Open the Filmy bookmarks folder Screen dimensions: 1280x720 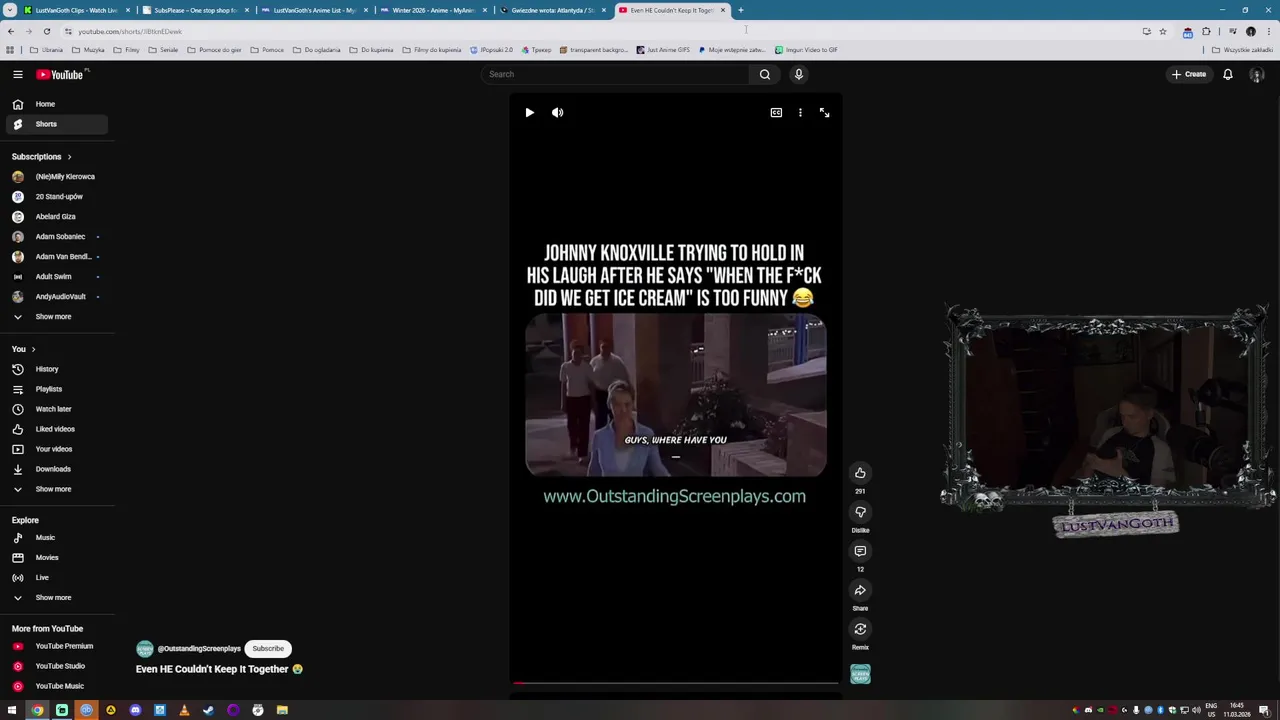coord(128,50)
